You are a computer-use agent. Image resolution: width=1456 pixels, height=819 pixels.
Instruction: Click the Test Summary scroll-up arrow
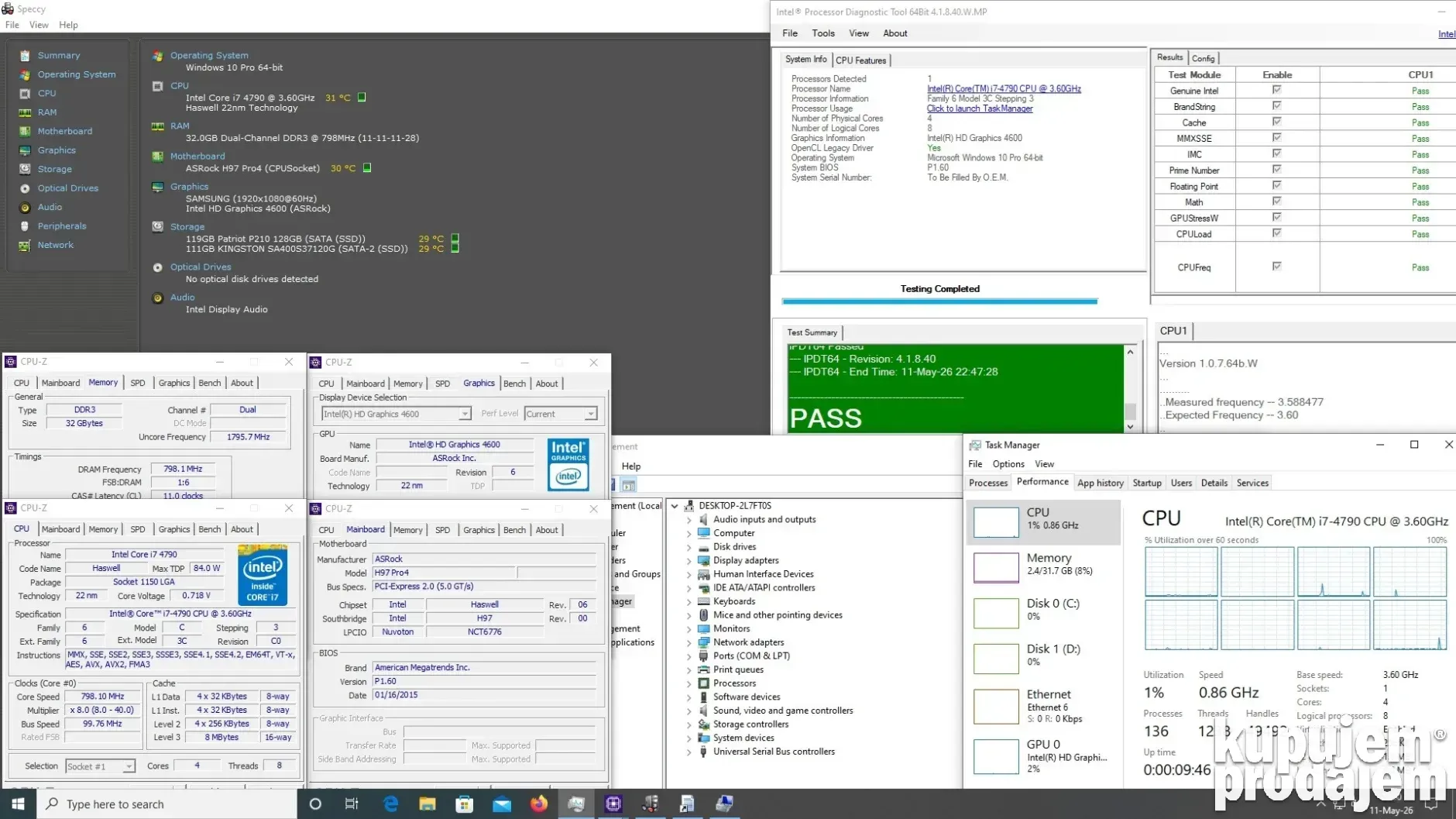[1130, 353]
